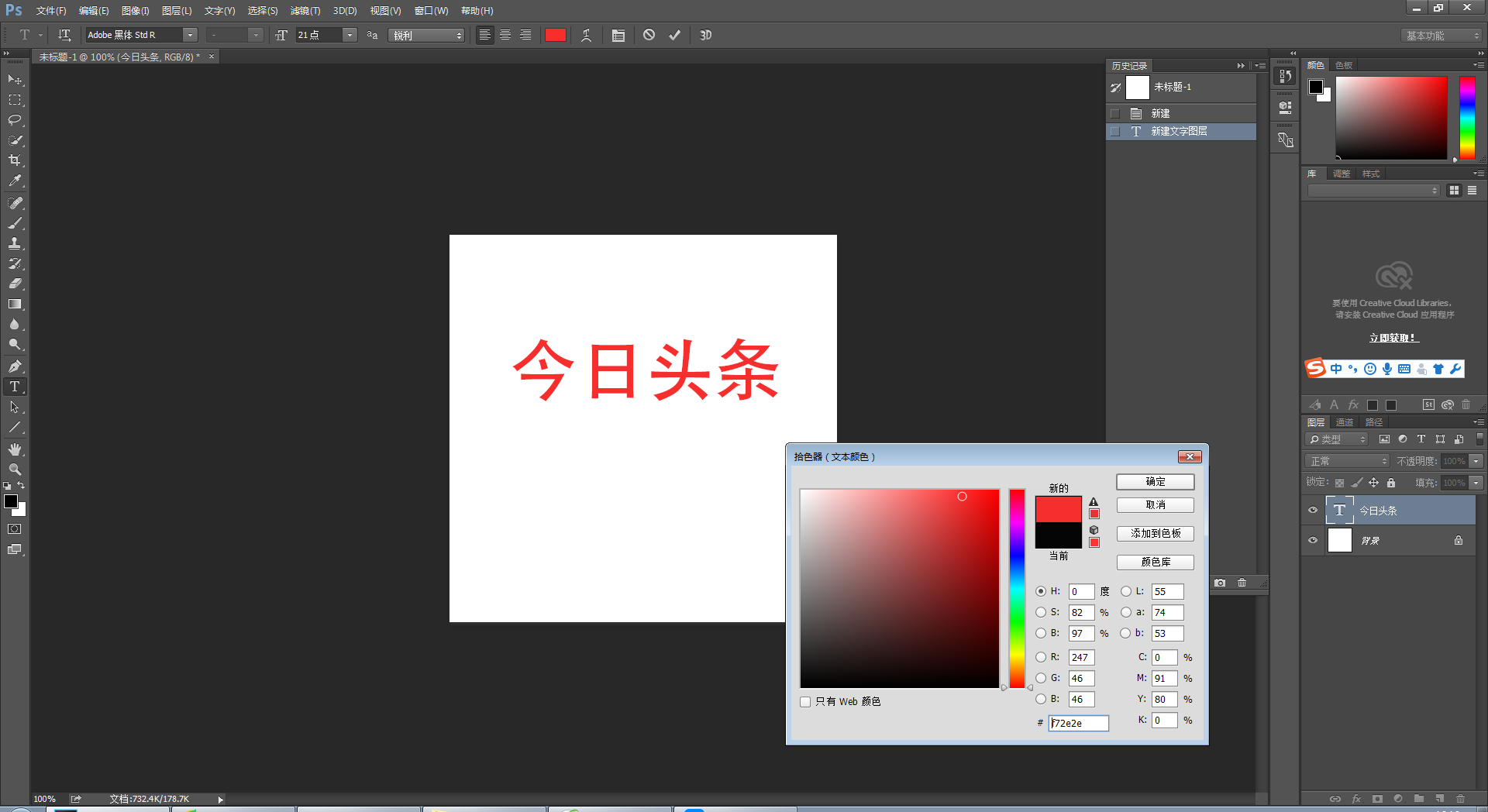Switch to the 通道 tab

pos(1345,422)
